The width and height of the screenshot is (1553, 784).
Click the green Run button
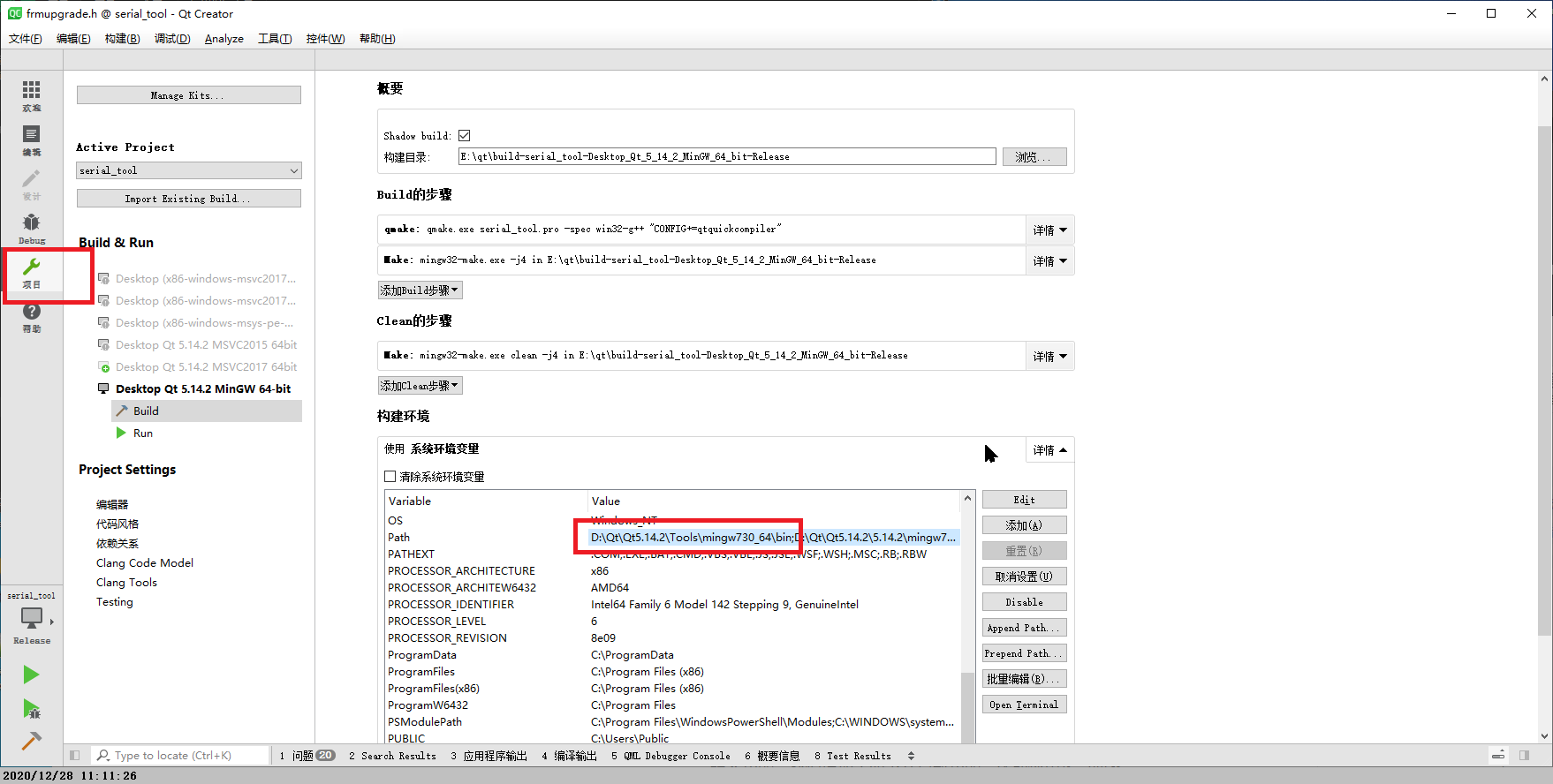(x=31, y=675)
